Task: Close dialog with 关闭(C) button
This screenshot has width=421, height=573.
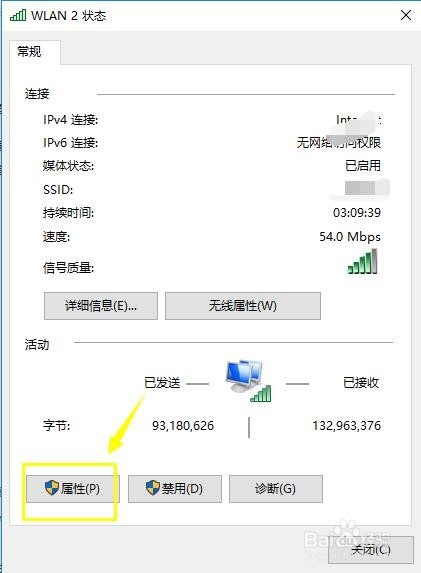Action: click(x=371, y=550)
